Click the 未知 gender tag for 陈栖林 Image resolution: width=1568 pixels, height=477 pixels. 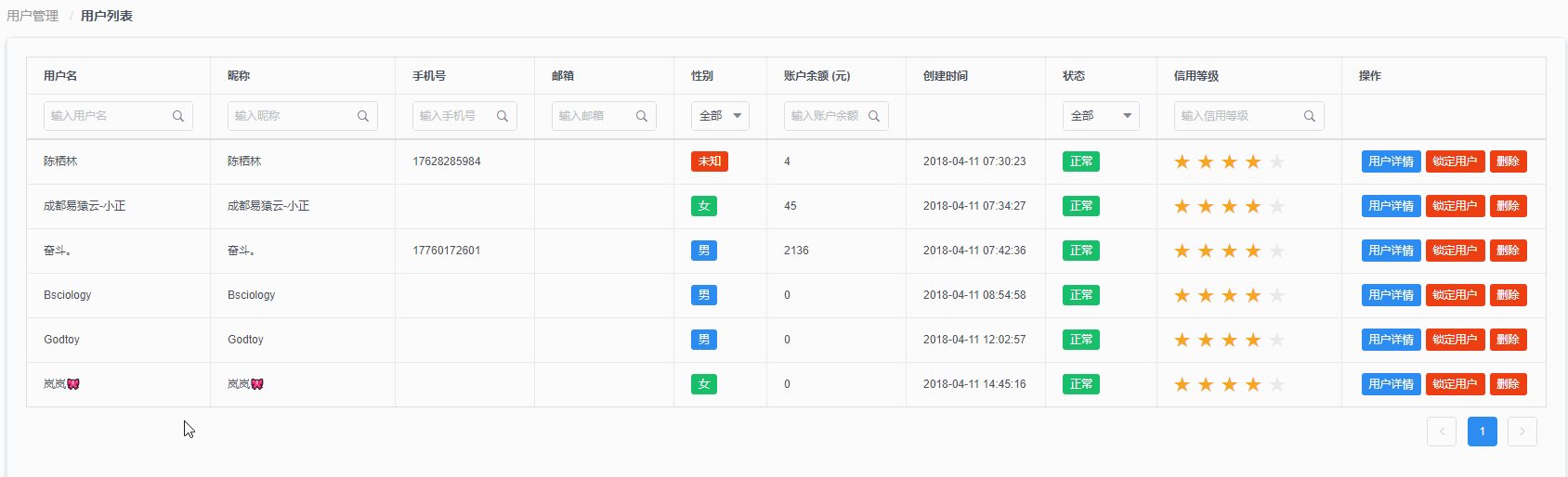point(710,161)
